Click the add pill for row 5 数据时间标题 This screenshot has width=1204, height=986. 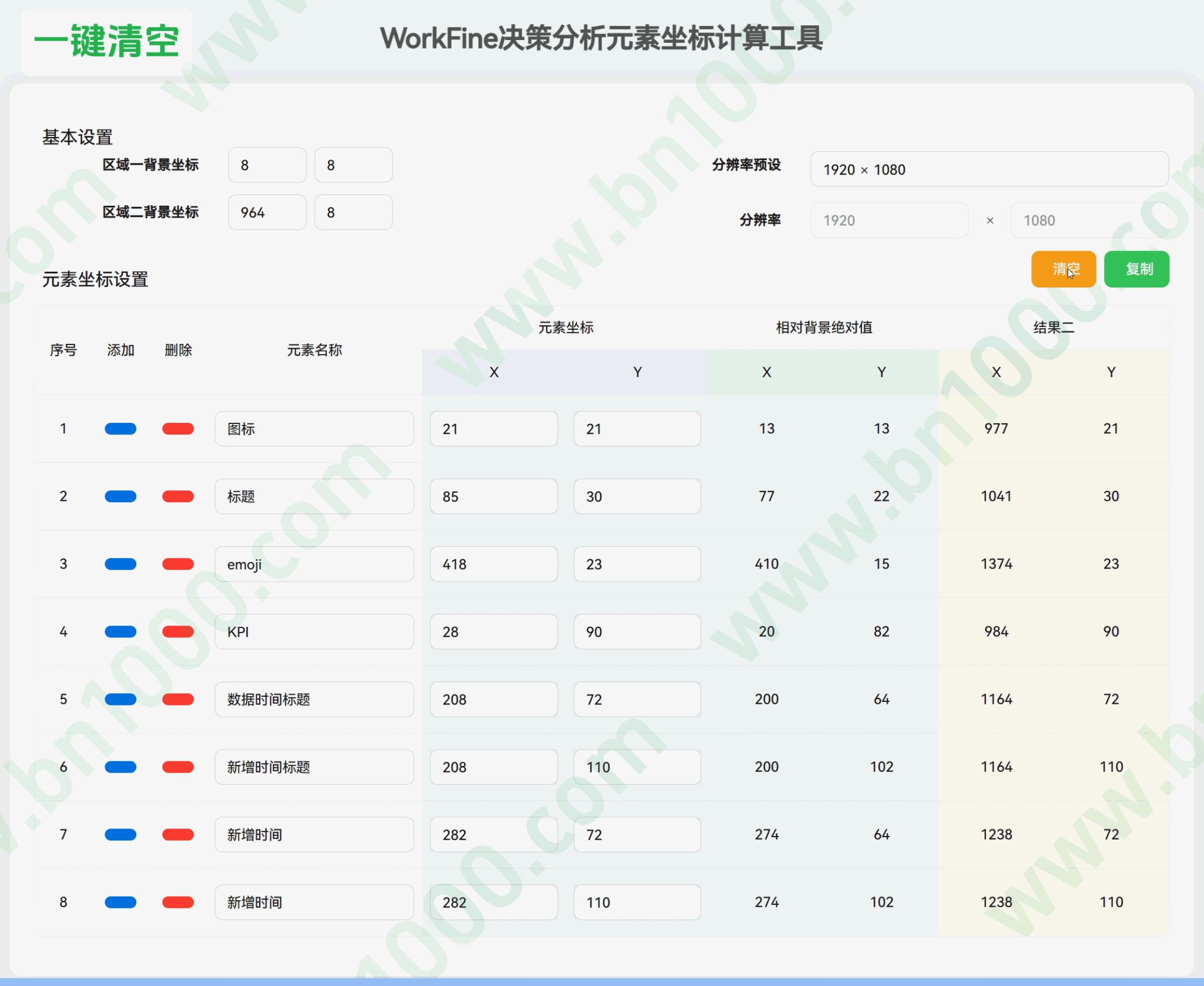tap(121, 699)
